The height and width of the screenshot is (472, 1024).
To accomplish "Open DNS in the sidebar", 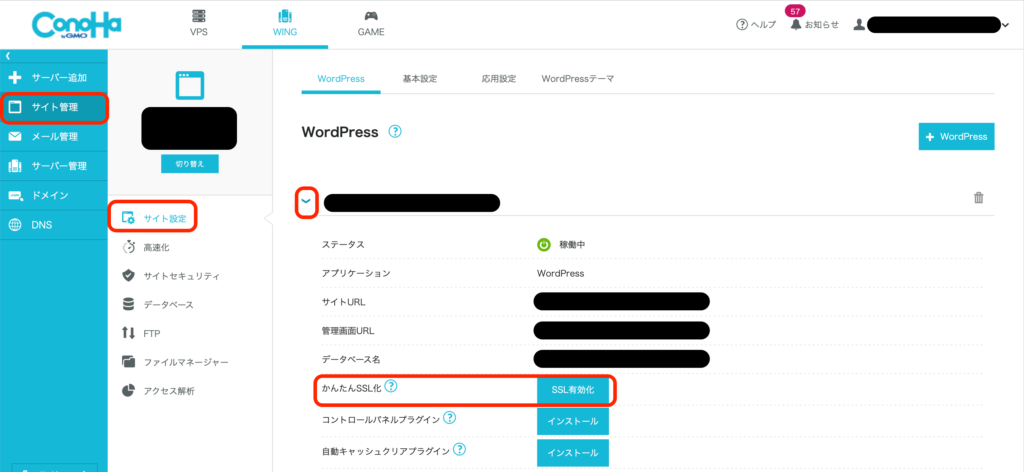I will [x=54, y=225].
